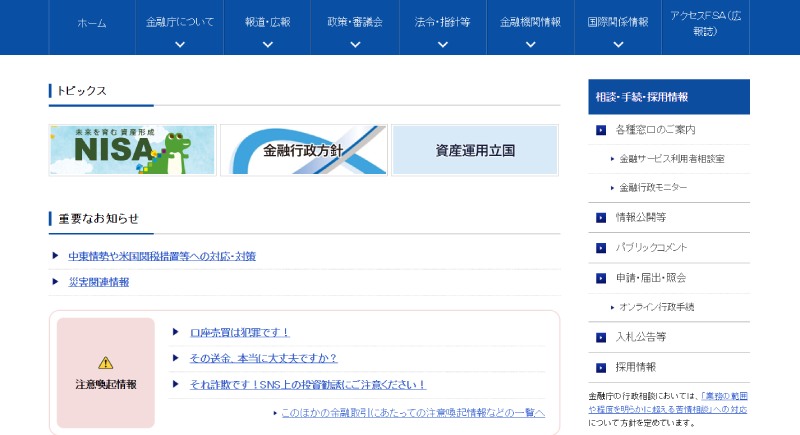Open 口座売買は犯罪です！ link
This screenshot has height=435, width=800.
point(239,332)
